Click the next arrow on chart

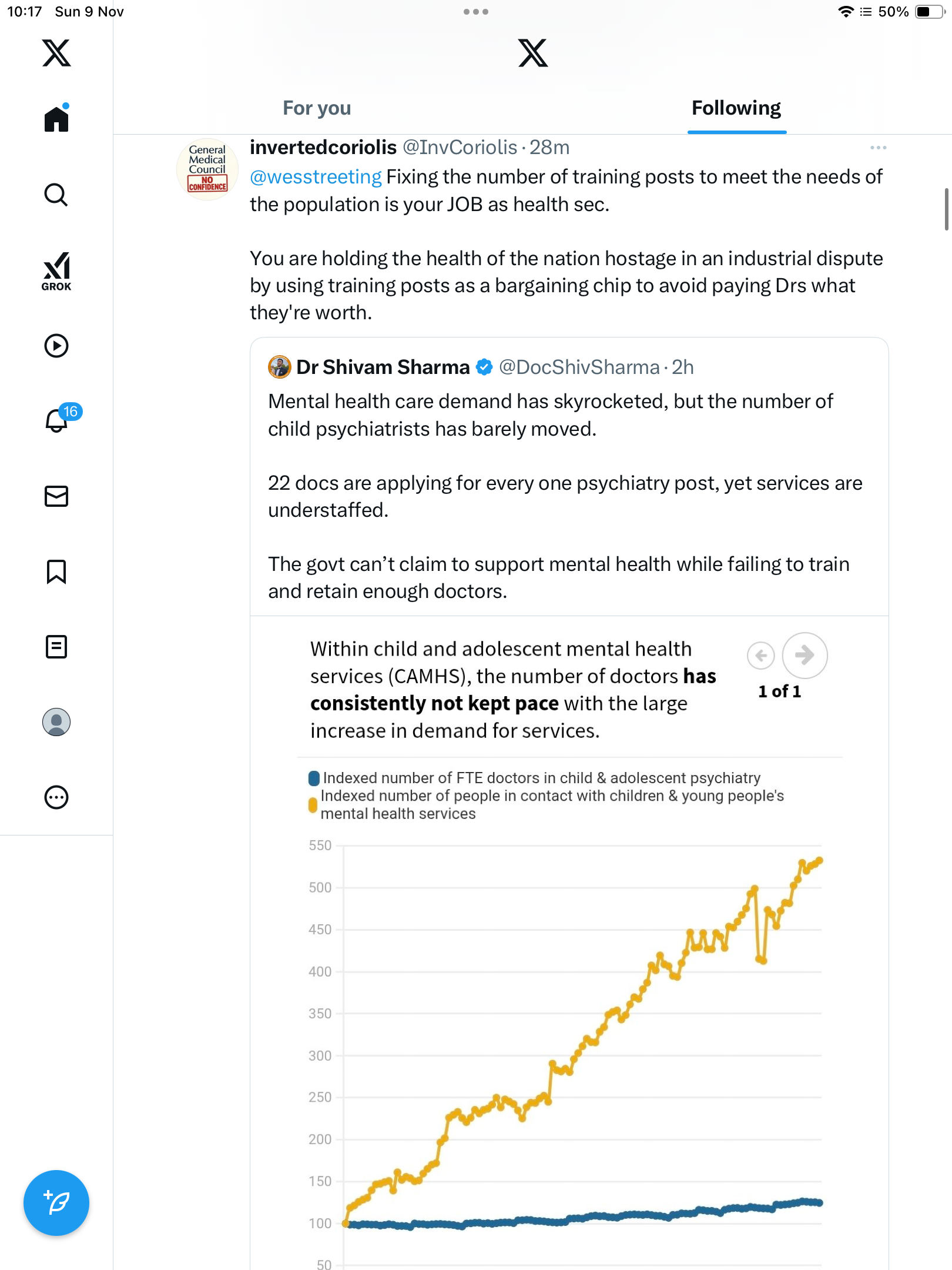tap(804, 655)
